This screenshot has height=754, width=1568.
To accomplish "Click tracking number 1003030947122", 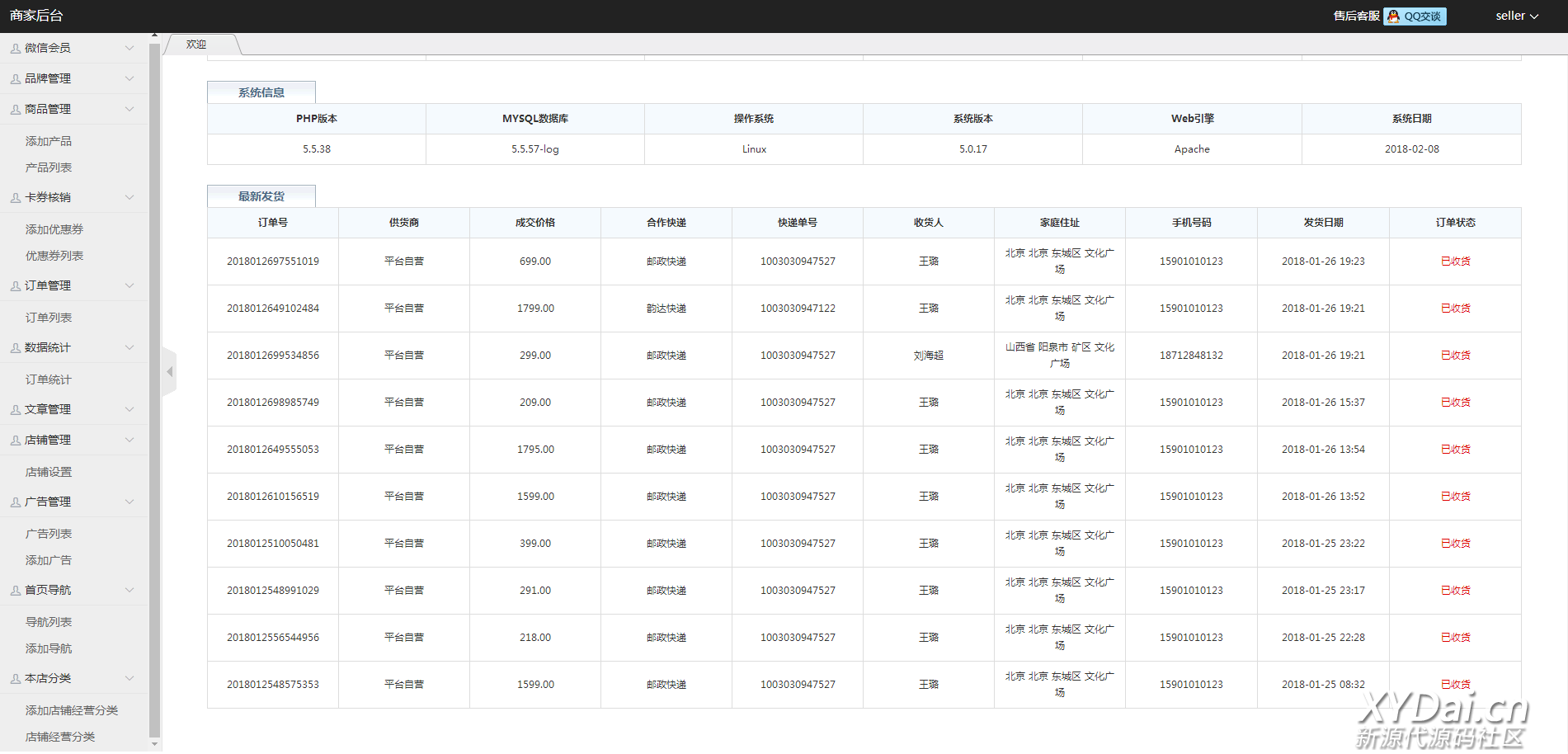I will pyautogui.click(x=798, y=309).
